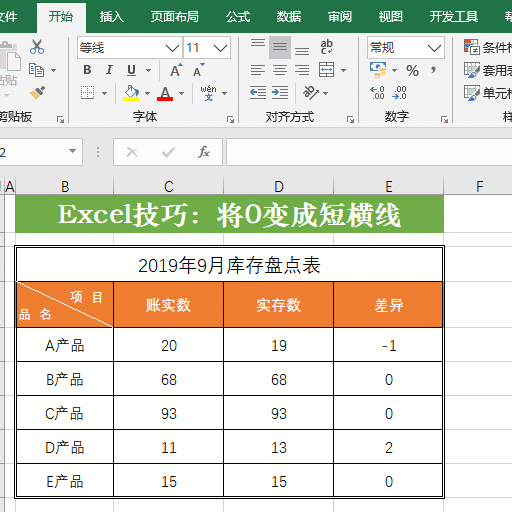Increase indent

click(x=280, y=93)
